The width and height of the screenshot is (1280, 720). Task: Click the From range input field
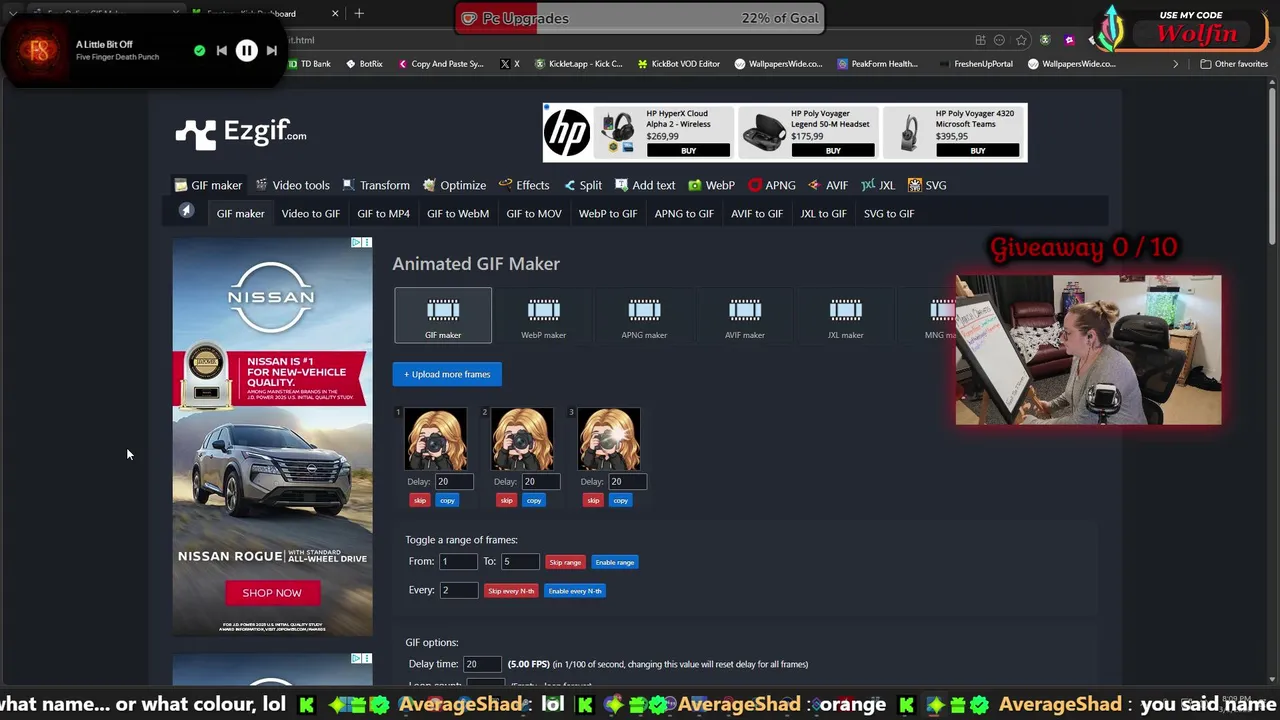pyautogui.click(x=458, y=562)
